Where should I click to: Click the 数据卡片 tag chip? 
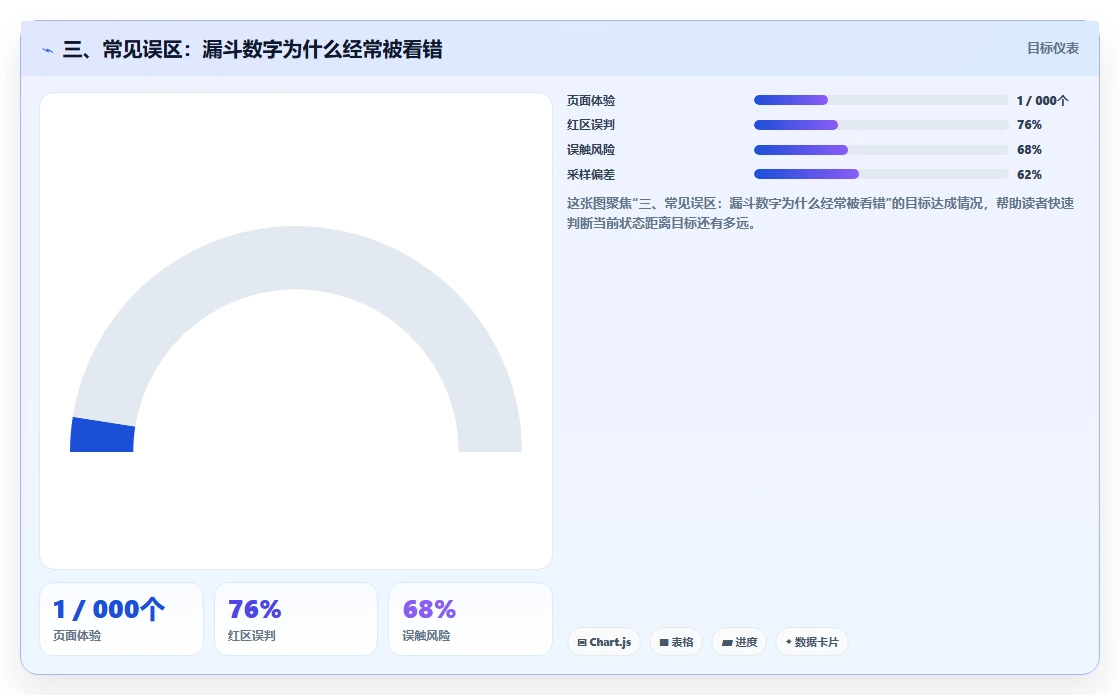[811, 641]
